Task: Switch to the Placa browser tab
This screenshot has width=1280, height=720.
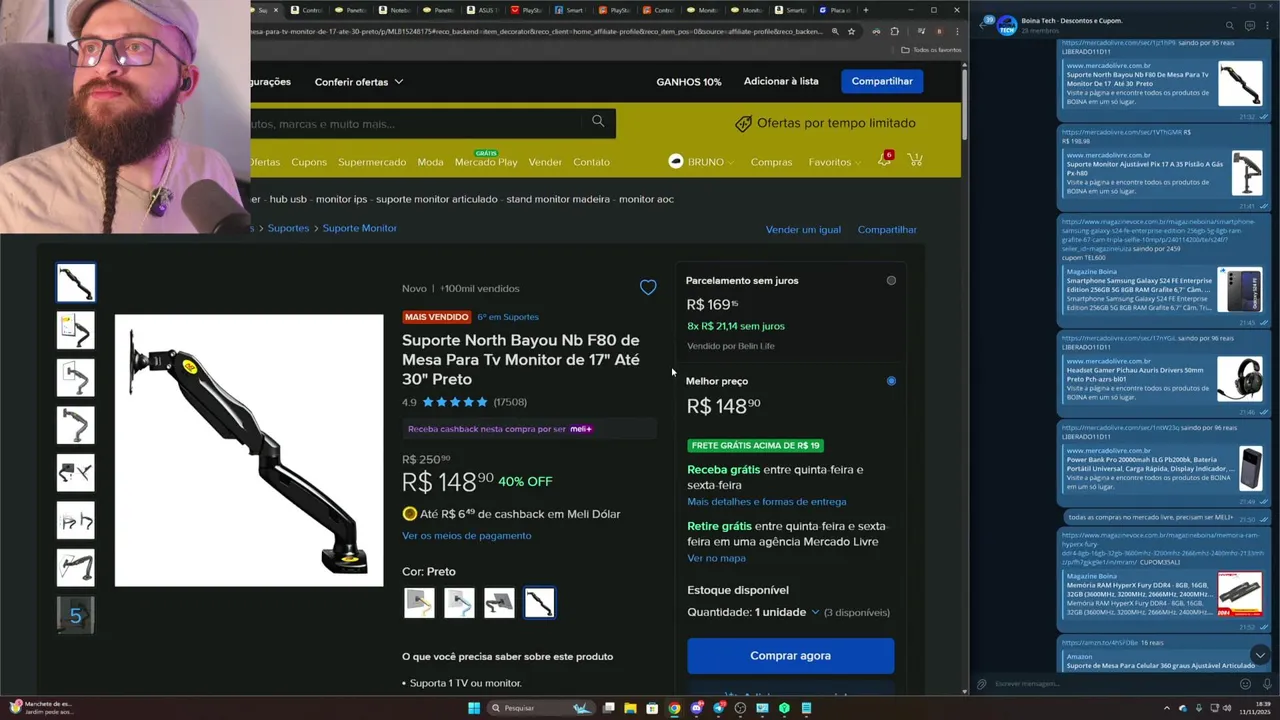Action: coord(833,10)
